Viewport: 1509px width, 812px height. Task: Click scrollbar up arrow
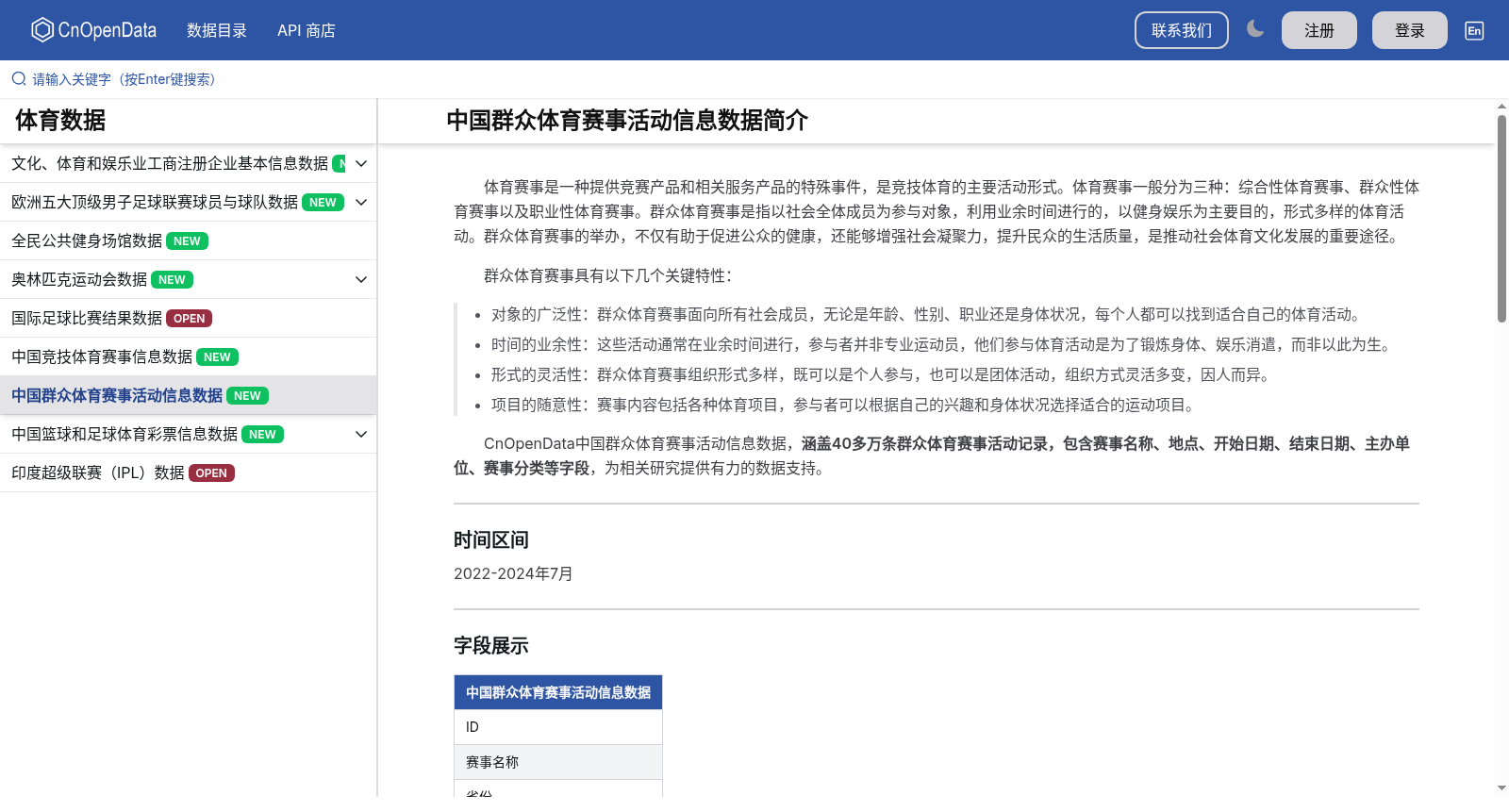(x=1501, y=106)
